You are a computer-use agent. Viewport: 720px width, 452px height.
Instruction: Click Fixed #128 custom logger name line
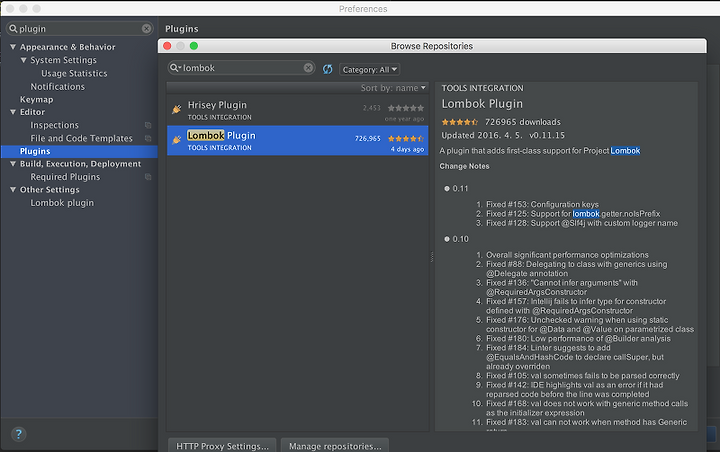[582, 223]
